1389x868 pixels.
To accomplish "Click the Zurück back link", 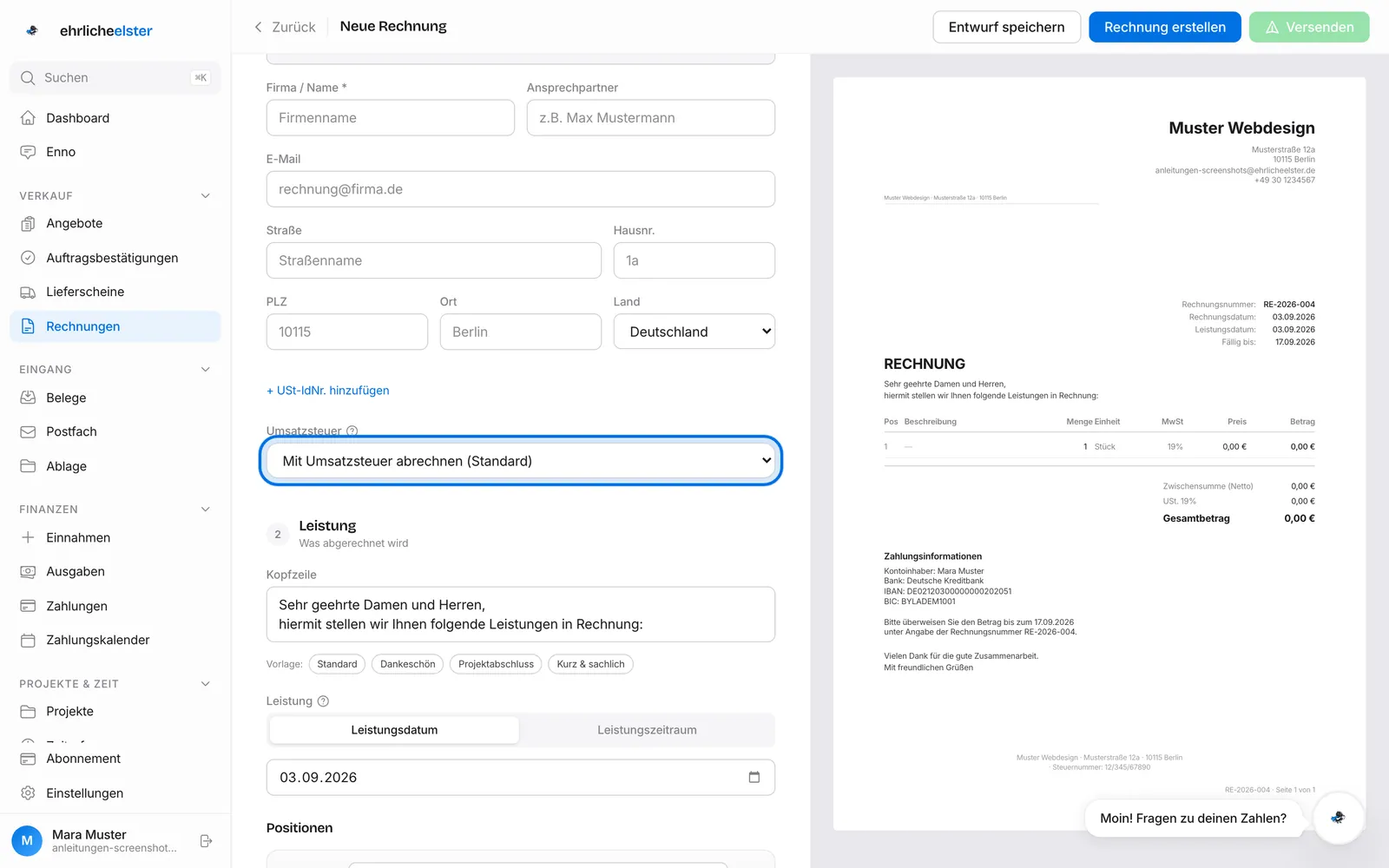I will [x=285, y=27].
